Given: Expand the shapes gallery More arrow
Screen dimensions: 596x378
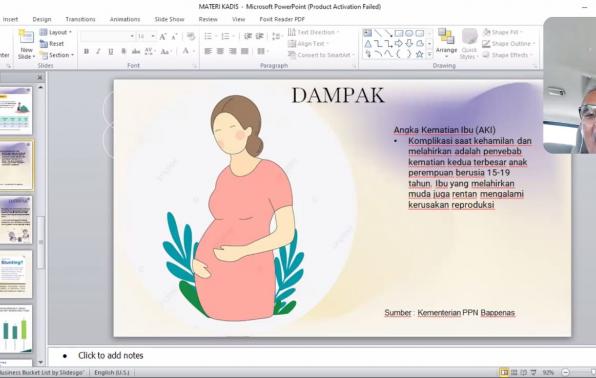Looking at the screenshot, I should pos(430,55).
